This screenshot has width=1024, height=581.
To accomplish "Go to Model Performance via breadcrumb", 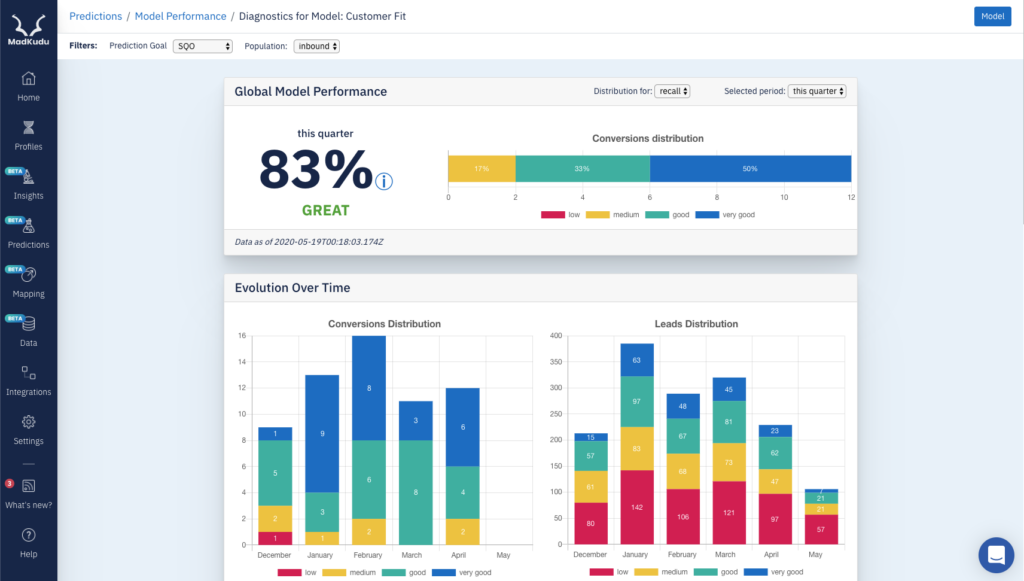I will pos(180,15).
